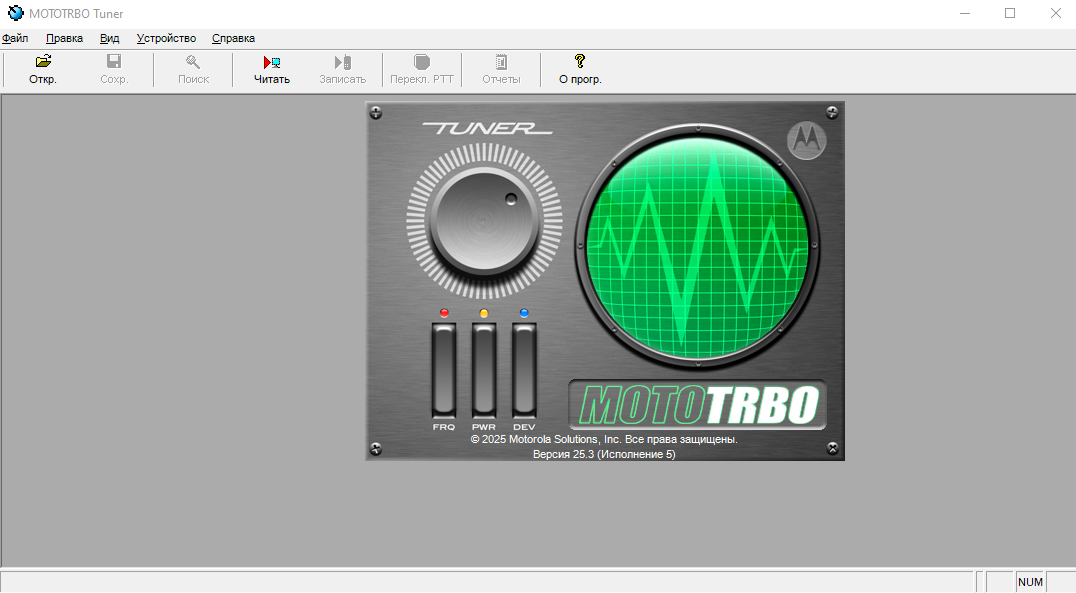Open the Файл menu
The width and height of the screenshot is (1076, 593).
(x=15, y=38)
